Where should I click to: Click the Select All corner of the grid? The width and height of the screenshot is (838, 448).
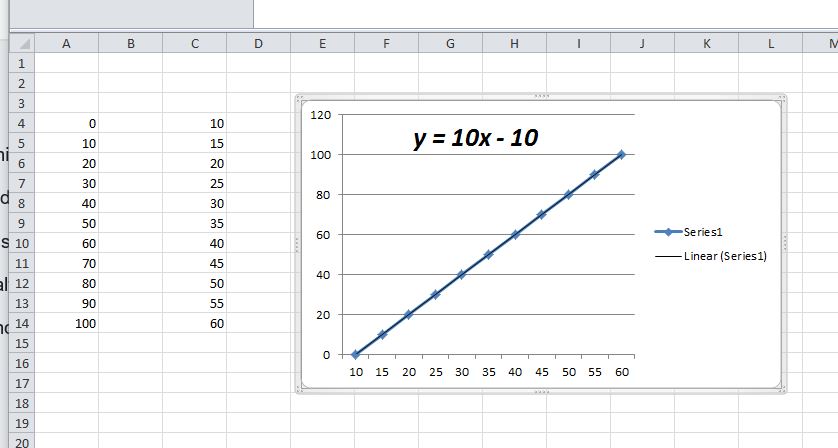point(22,44)
